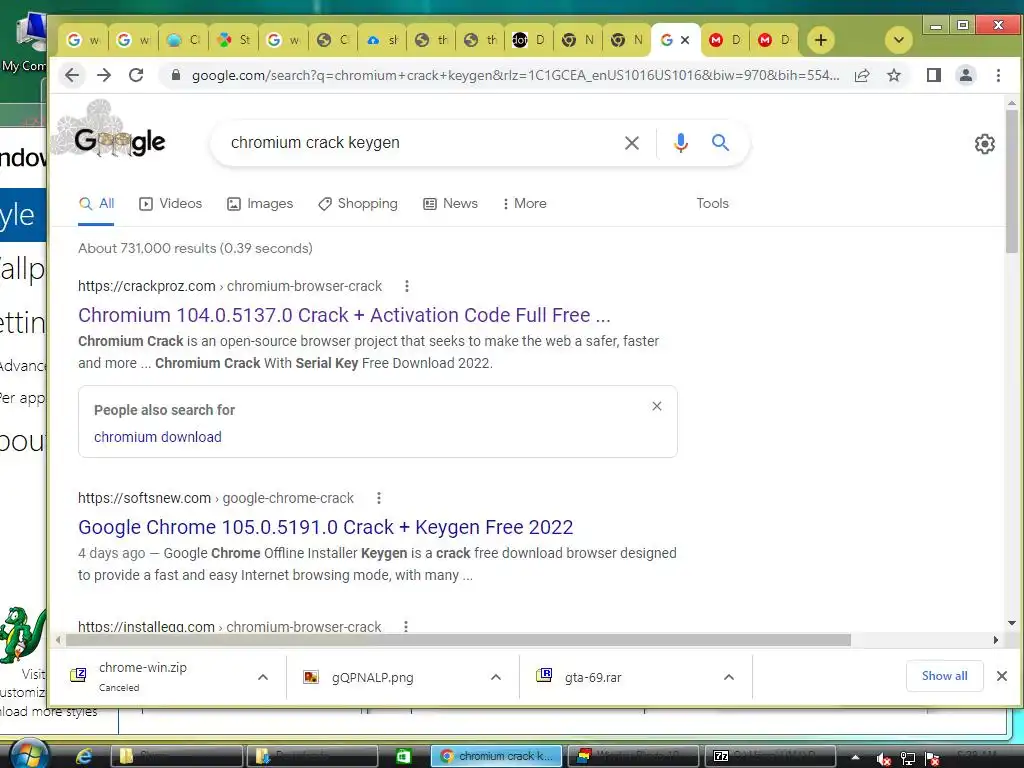Switch to Shopping results tab
This screenshot has height=768, width=1024.
click(358, 204)
